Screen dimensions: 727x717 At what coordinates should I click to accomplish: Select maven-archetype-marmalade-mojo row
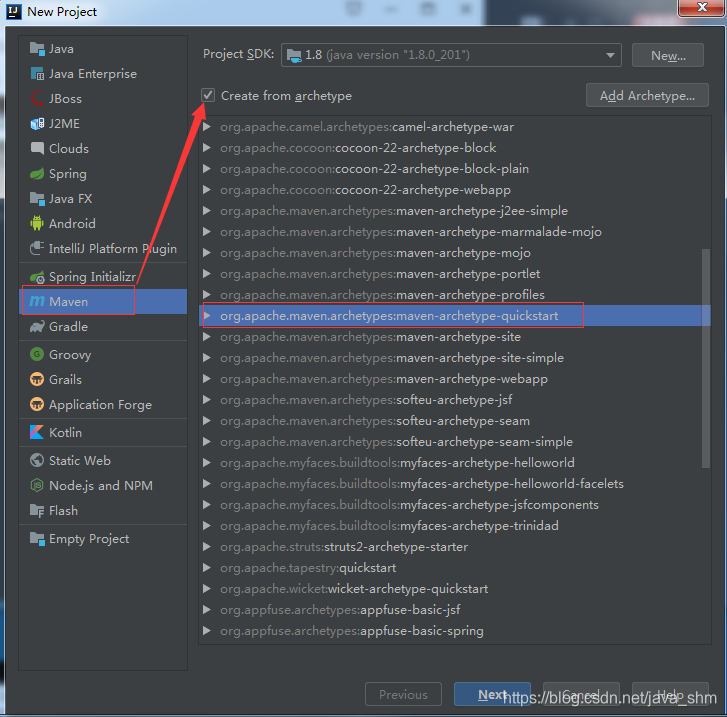point(455,232)
